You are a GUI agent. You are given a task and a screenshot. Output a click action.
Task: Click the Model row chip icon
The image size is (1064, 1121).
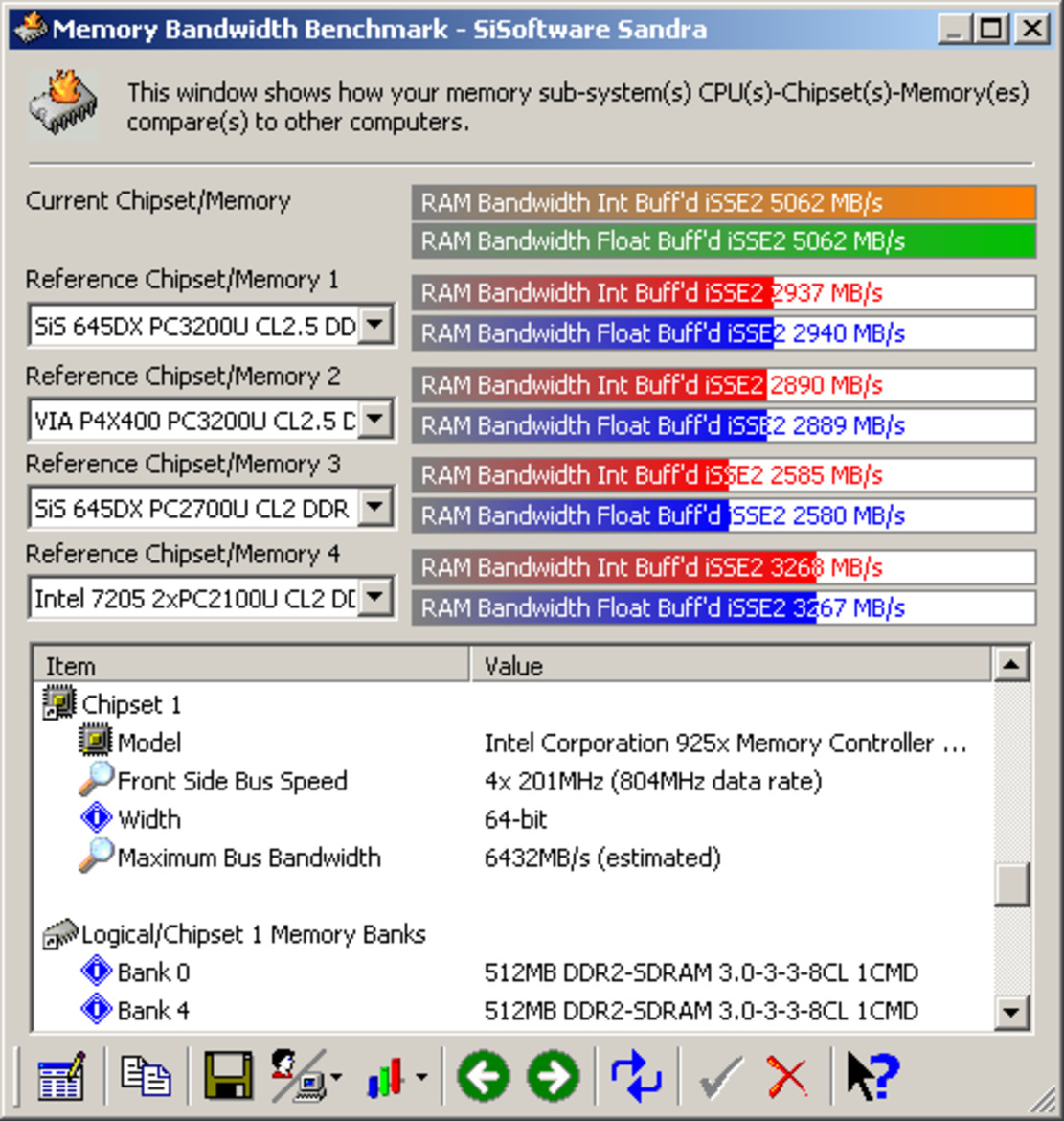click(x=96, y=741)
